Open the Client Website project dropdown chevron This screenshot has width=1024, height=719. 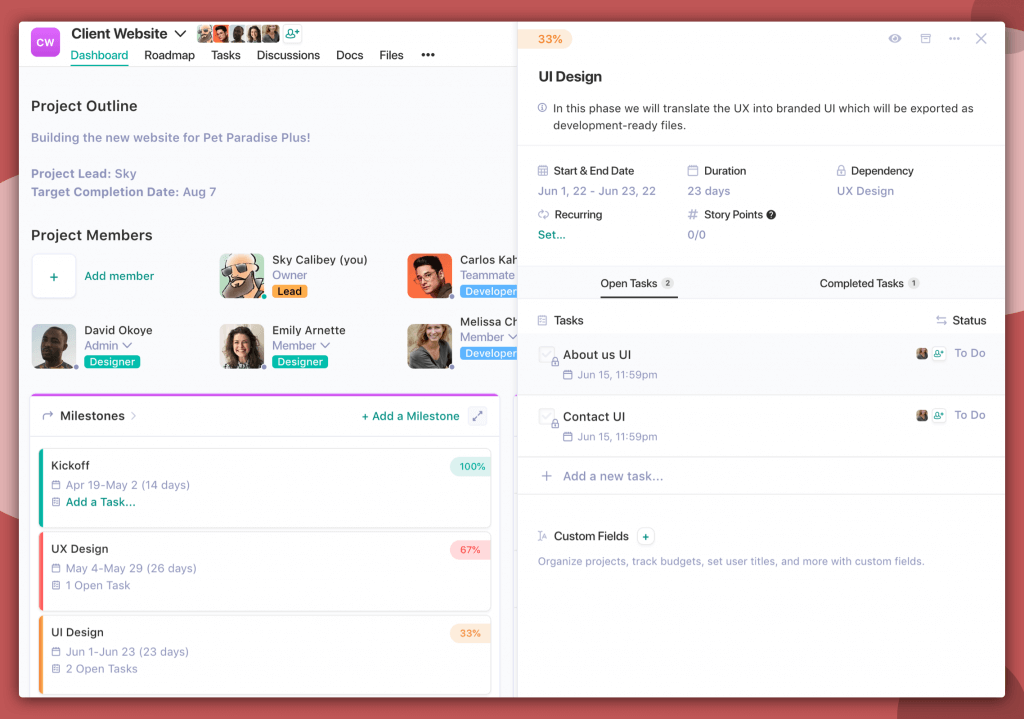(x=181, y=33)
